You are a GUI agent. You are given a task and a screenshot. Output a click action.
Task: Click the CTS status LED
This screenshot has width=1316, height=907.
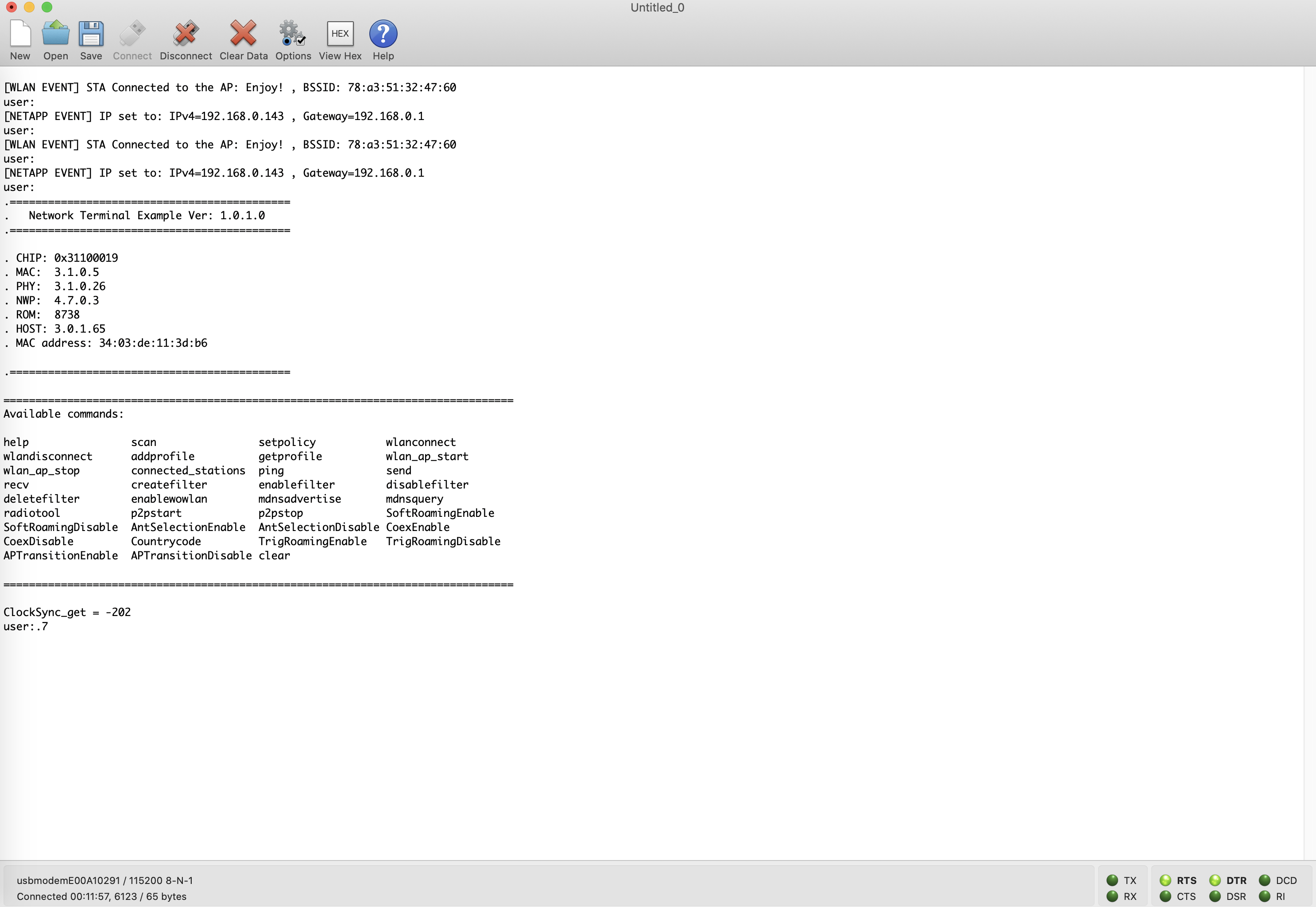click(1166, 895)
